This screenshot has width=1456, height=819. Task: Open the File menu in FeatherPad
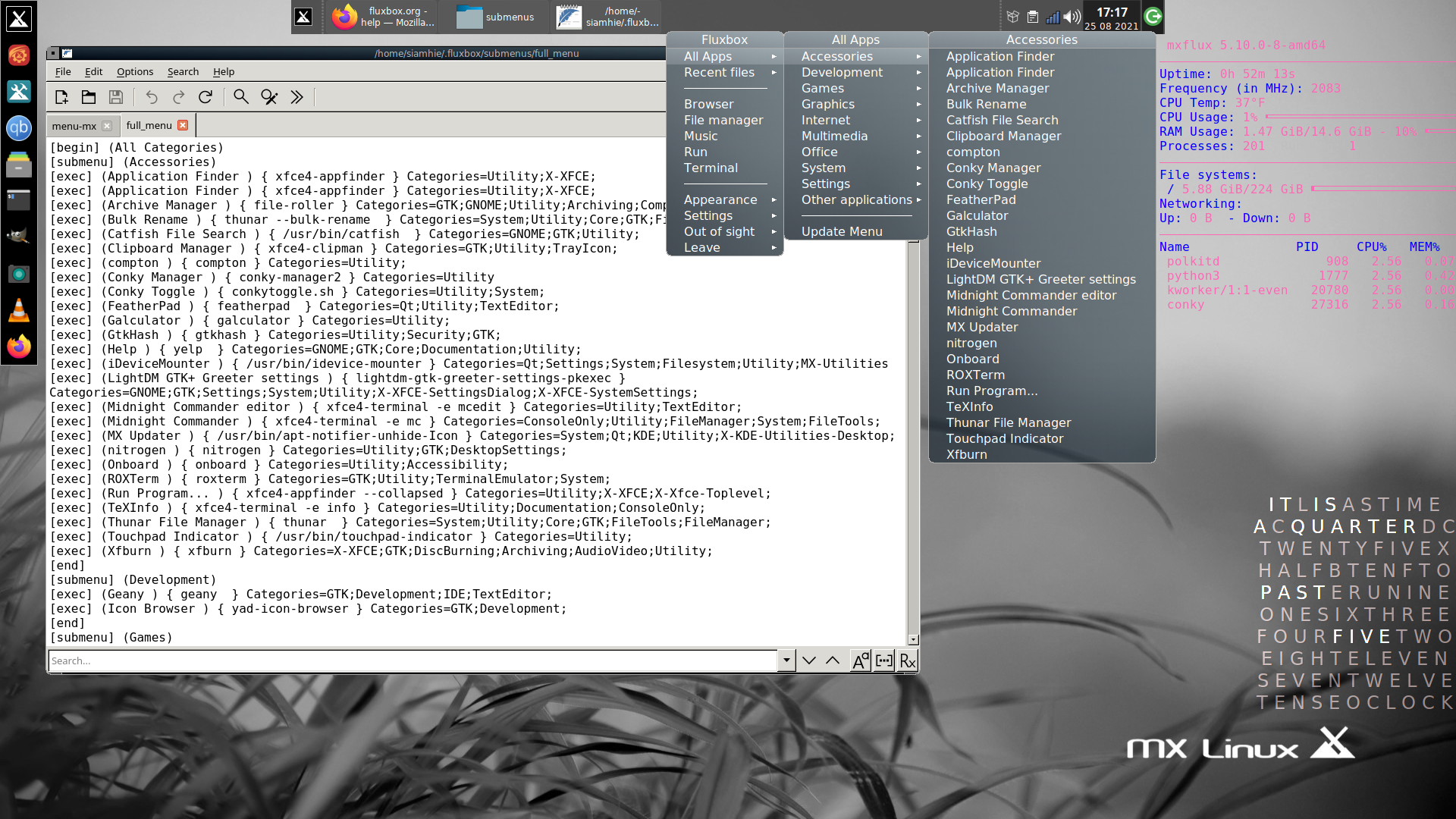coord(63,71)
